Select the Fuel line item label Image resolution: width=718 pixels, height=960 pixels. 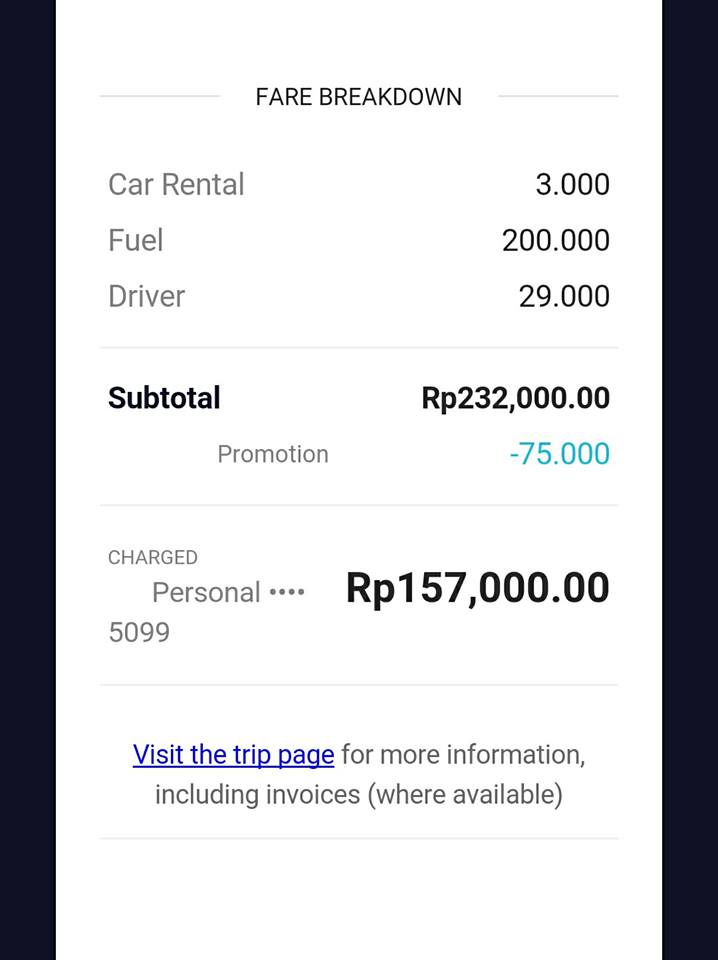tap(135, 240)
